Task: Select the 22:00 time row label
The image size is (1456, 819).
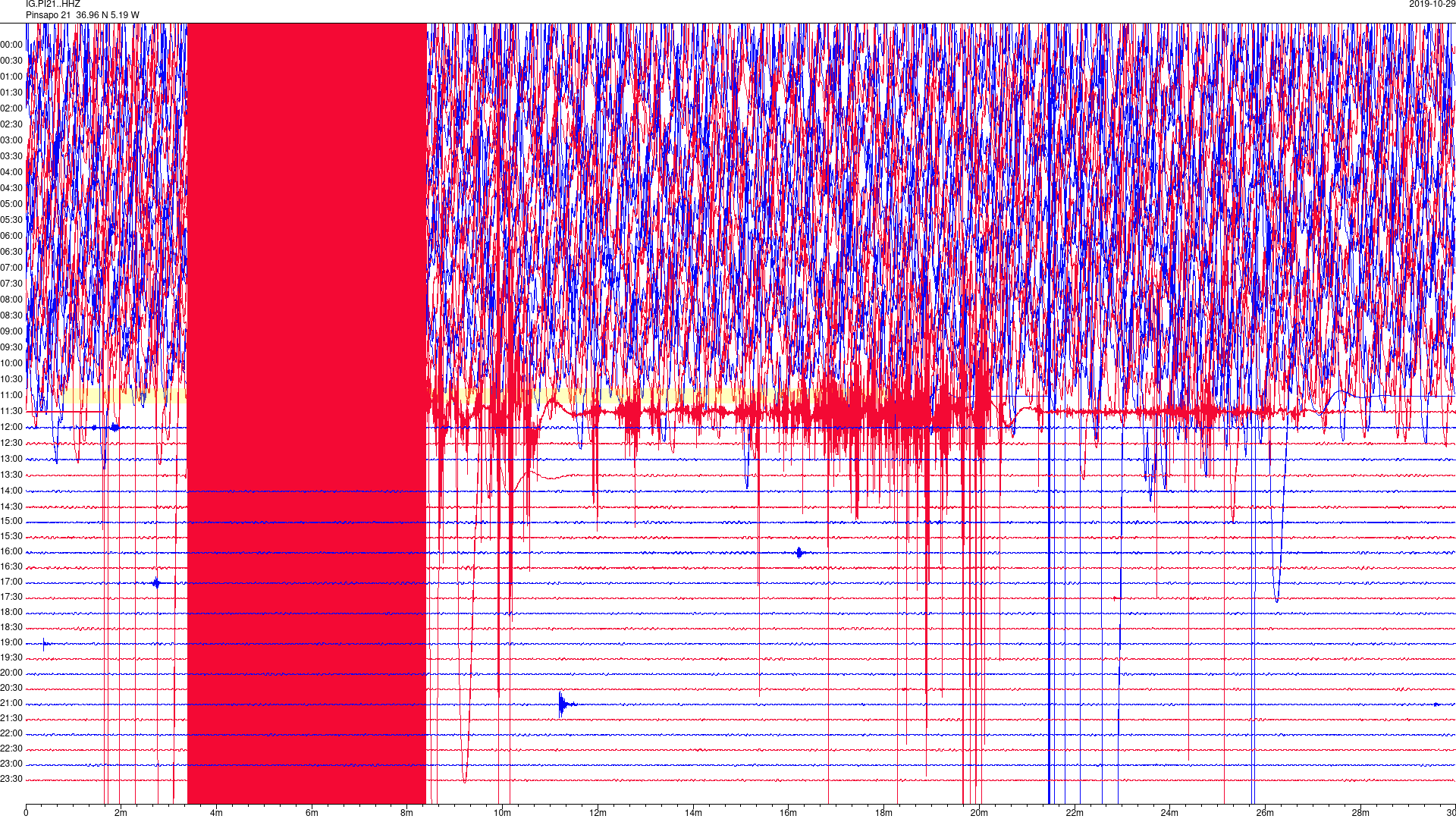Action: pos(11,733)
